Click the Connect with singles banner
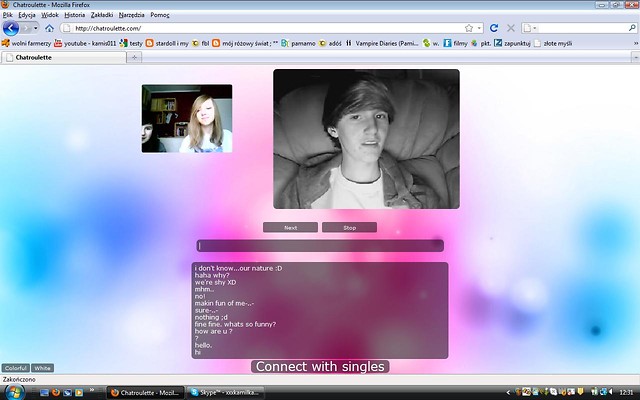 click(320, 367)
